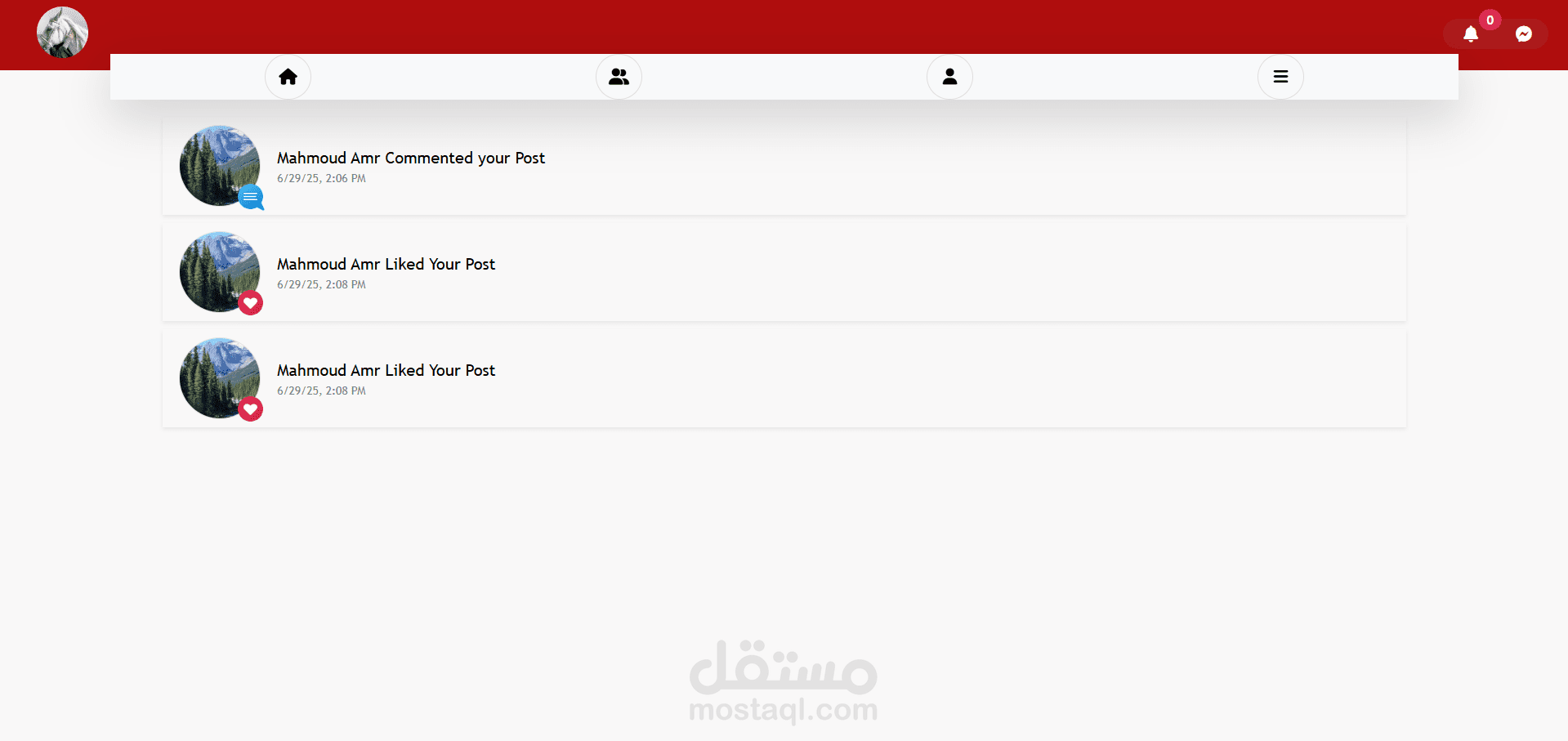
Task: Click the heart badge on second notification
Action: (x=251, y=303)
